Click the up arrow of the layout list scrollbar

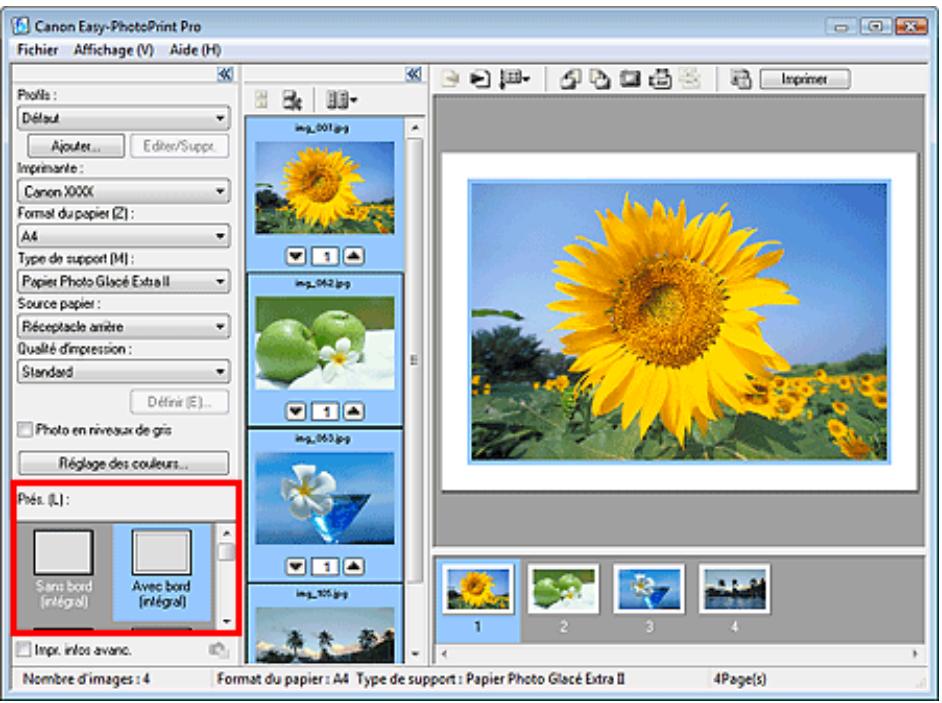[226, 533]
